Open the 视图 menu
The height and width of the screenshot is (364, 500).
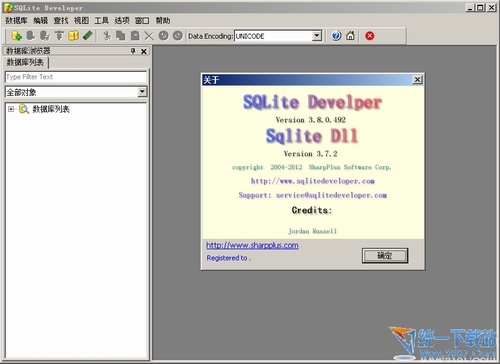tap(81, 21)
